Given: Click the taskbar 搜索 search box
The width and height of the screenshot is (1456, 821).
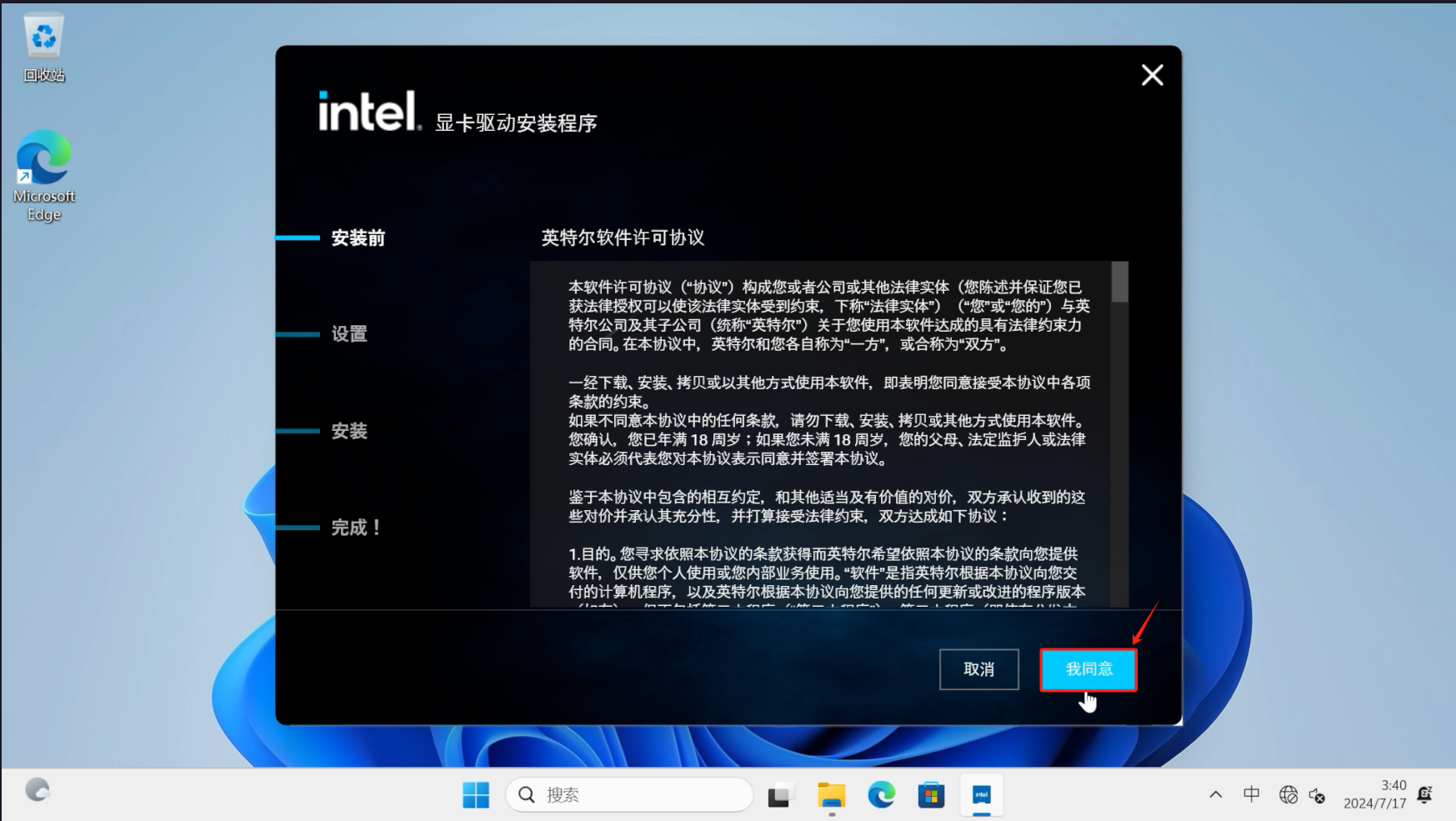Looking at the screenshot, I should point(629,795).
